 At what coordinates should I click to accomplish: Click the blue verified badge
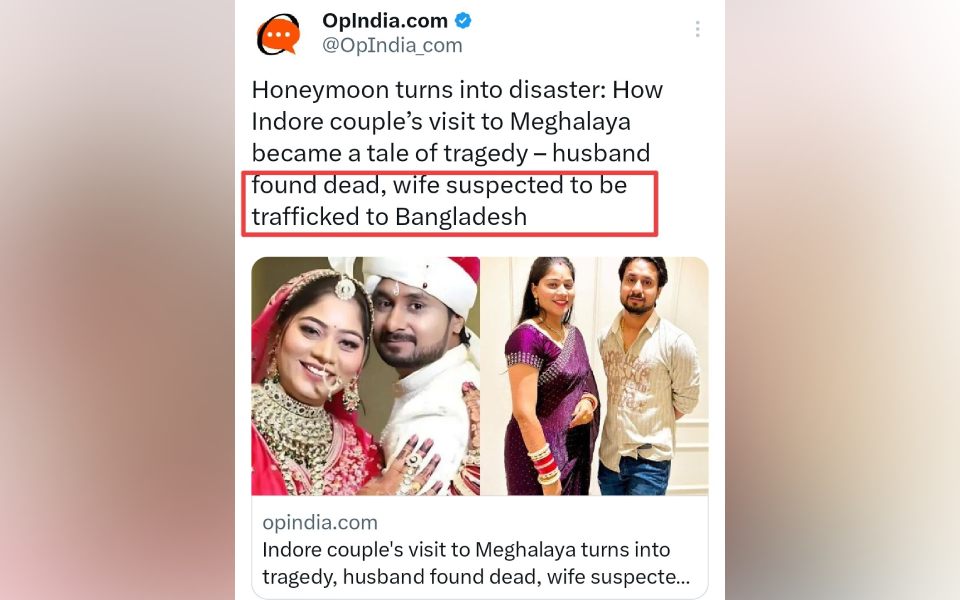coord(463,21)
